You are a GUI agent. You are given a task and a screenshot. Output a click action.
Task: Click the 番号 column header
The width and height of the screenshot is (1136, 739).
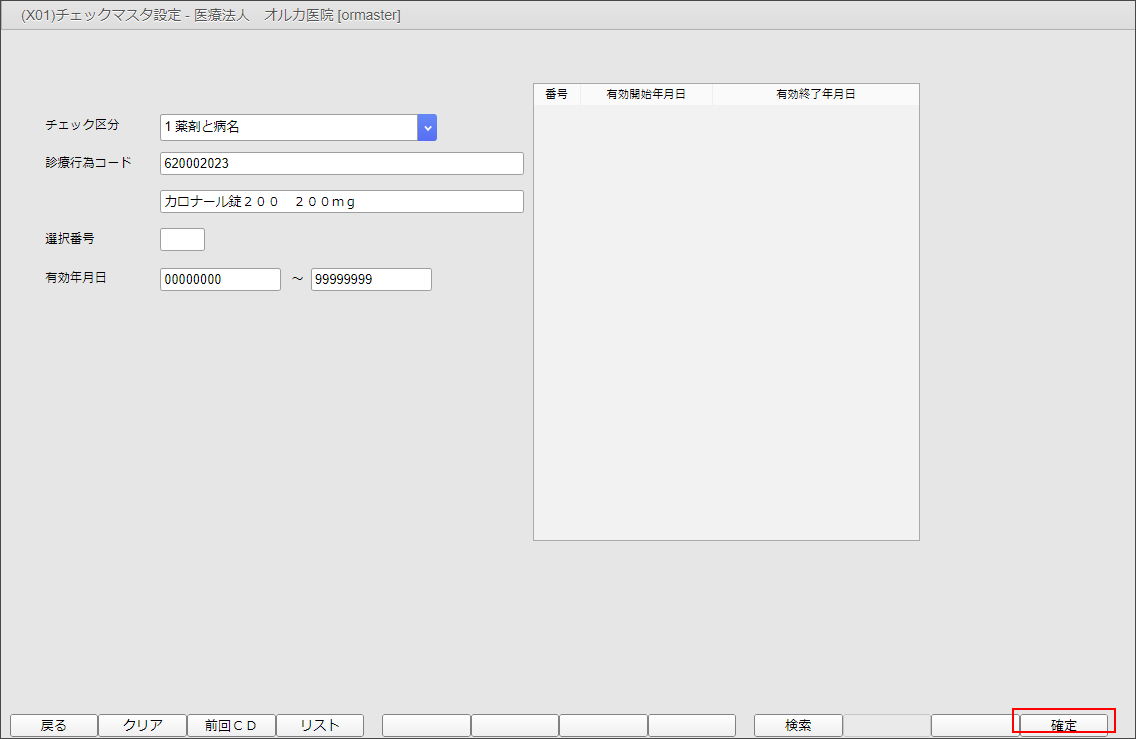coord(556,94)
